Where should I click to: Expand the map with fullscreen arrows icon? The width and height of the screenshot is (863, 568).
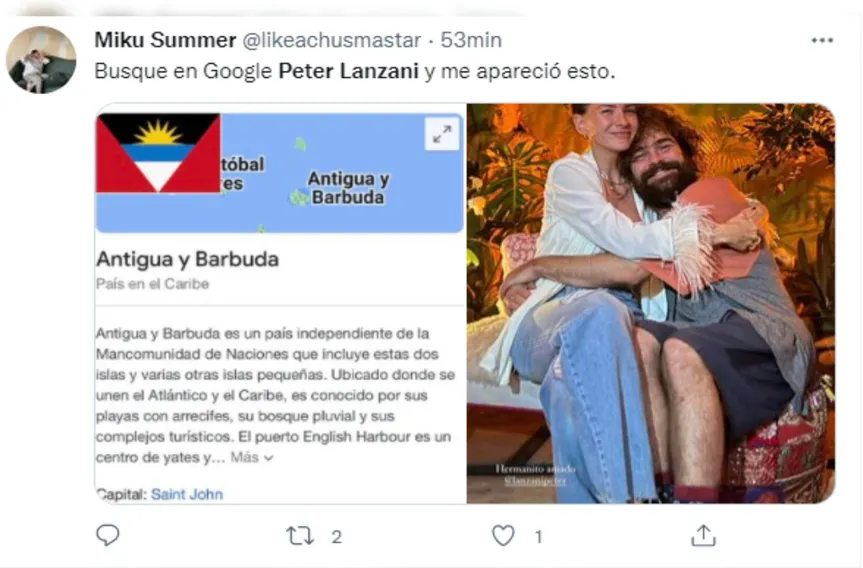tap(442, 134)
